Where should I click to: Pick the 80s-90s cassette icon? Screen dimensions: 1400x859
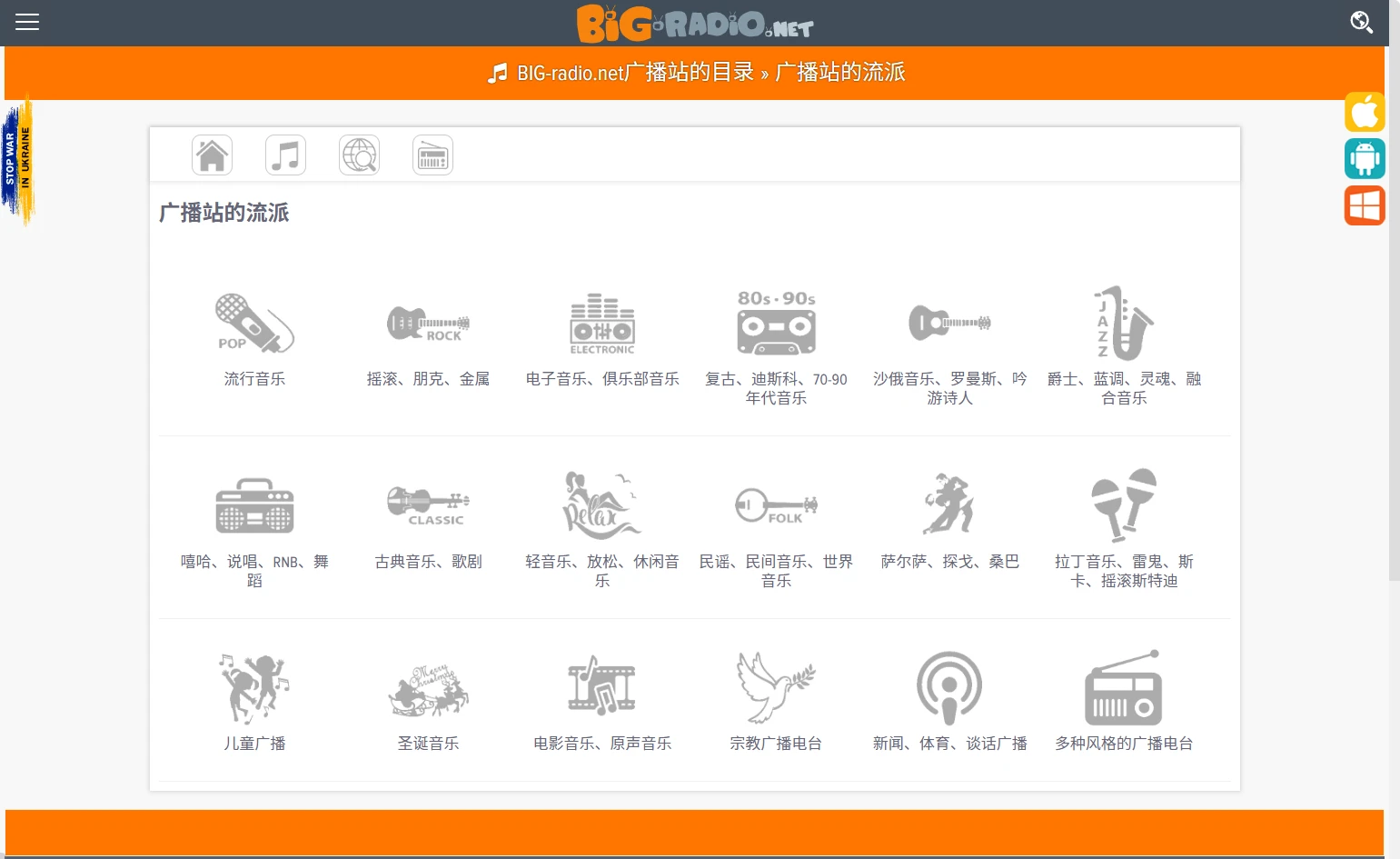pyautogui.click(x=776, y=323)
